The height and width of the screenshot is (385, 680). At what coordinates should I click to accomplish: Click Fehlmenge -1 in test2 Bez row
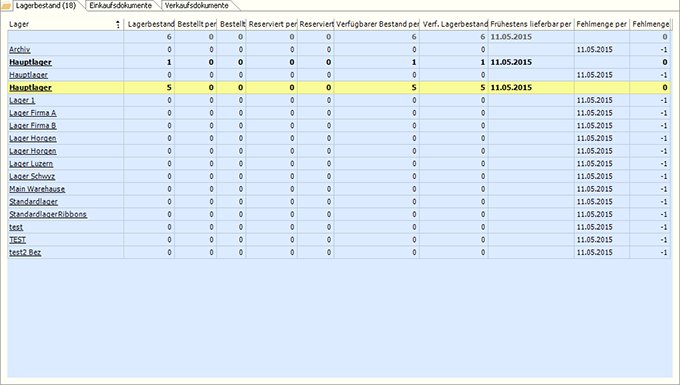tap(664, 252)
